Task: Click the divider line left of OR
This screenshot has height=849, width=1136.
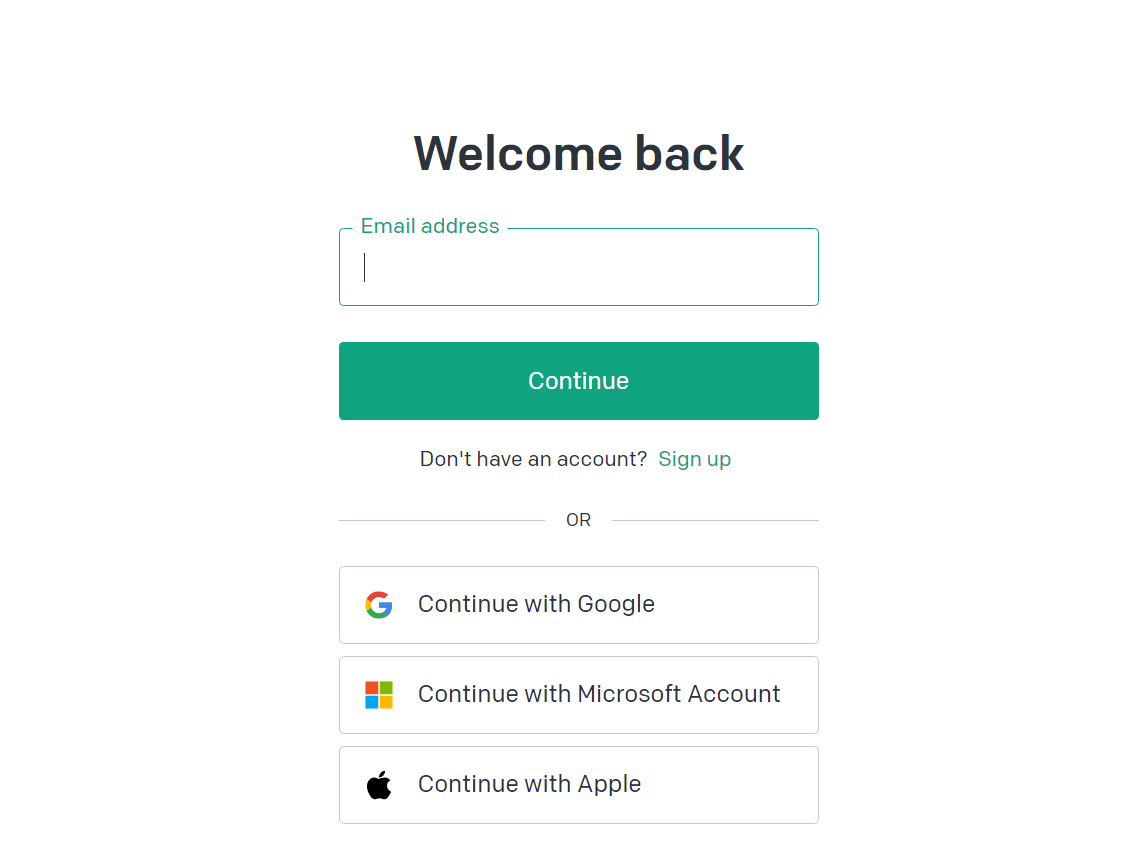Action: click(442, 520)
